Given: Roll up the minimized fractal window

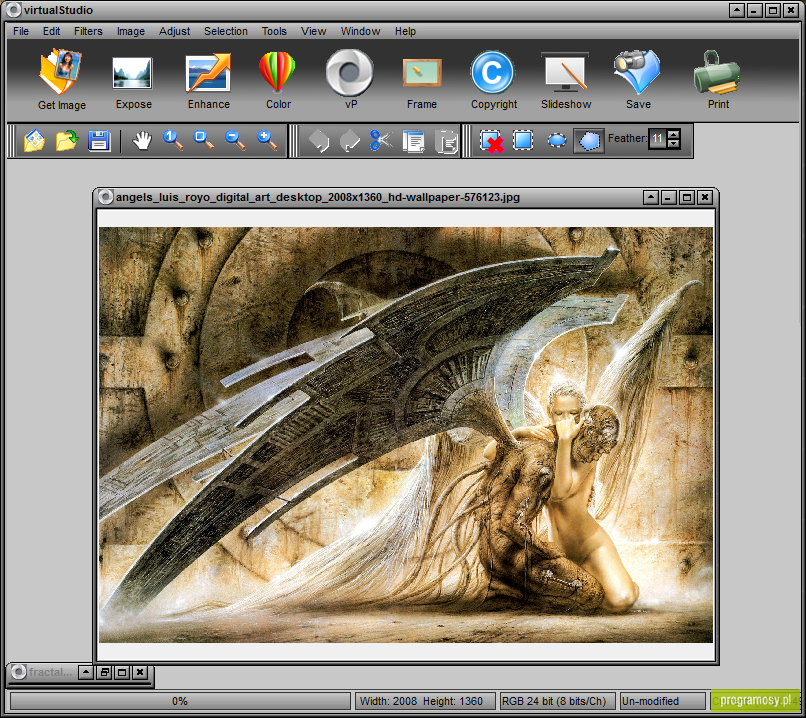Looking at the screenshot, I should pyautogui.click(x=86, y=672).
